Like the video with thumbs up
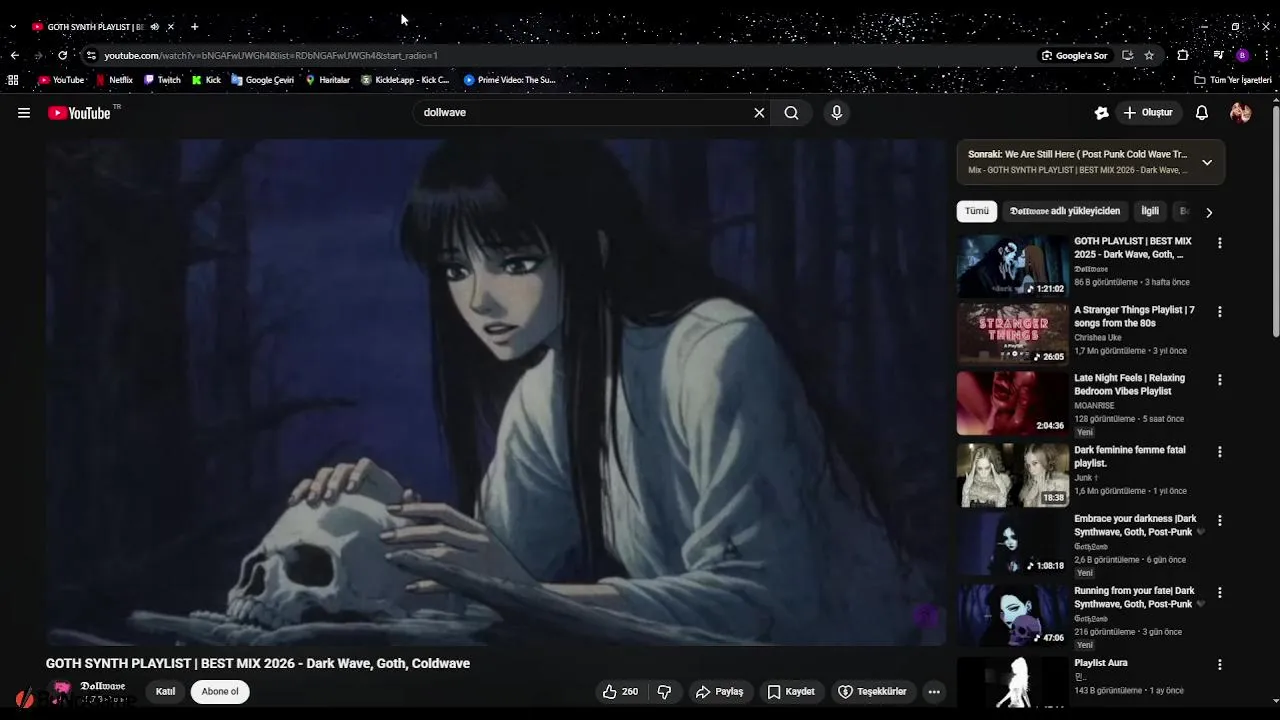1280x720 pixels. pos(620,691)
